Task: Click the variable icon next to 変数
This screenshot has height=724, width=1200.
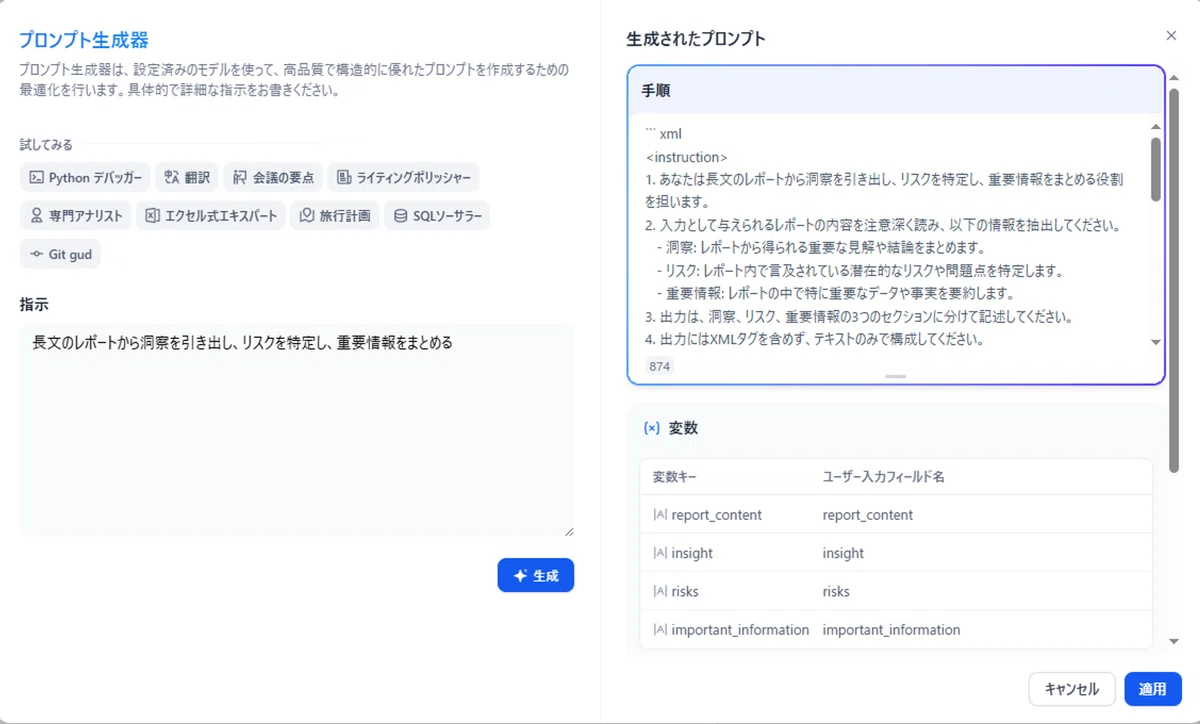Action: pyautogui.click(x=651, y=428)
